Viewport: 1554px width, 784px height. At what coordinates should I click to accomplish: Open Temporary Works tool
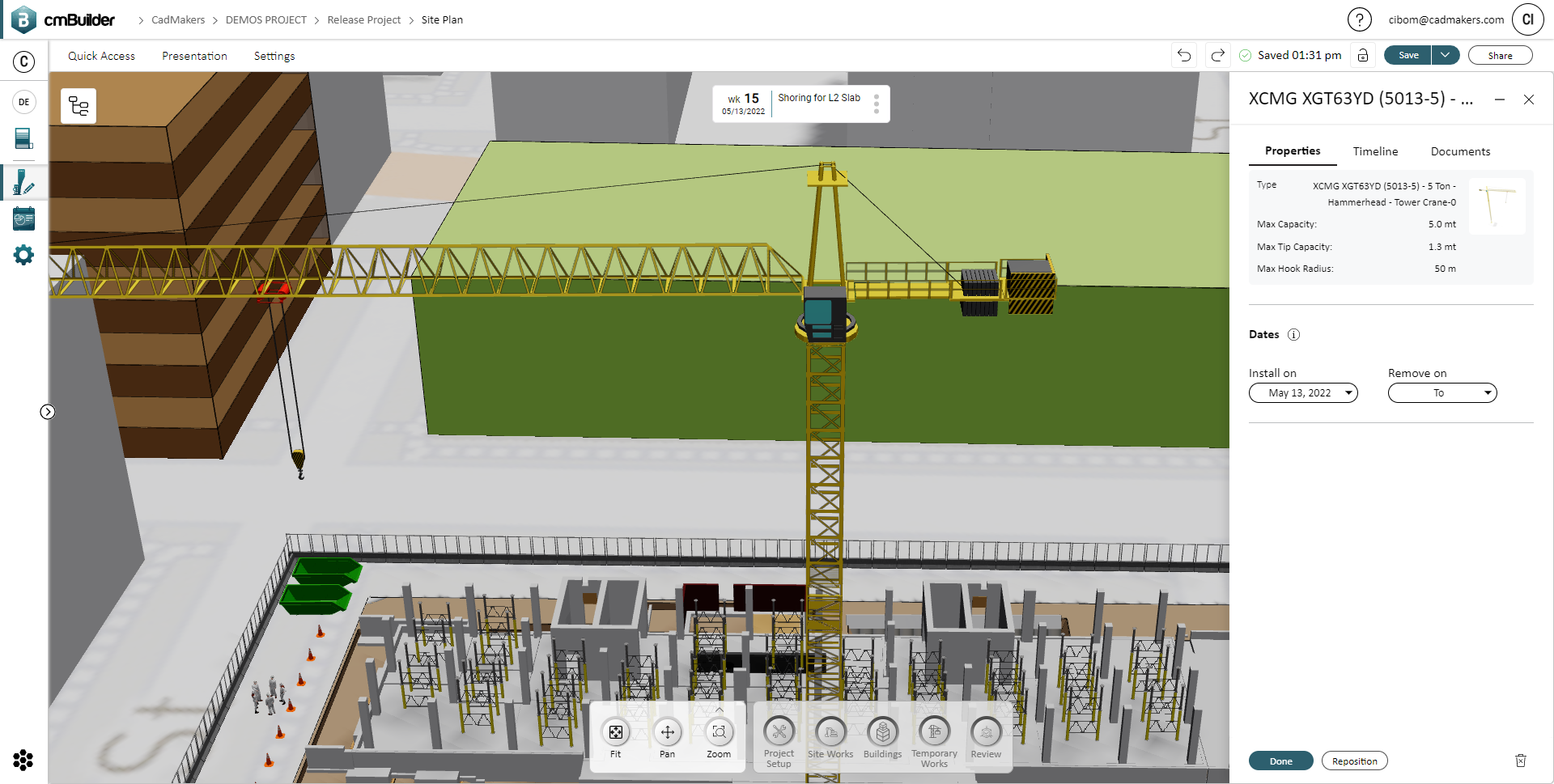934,742
